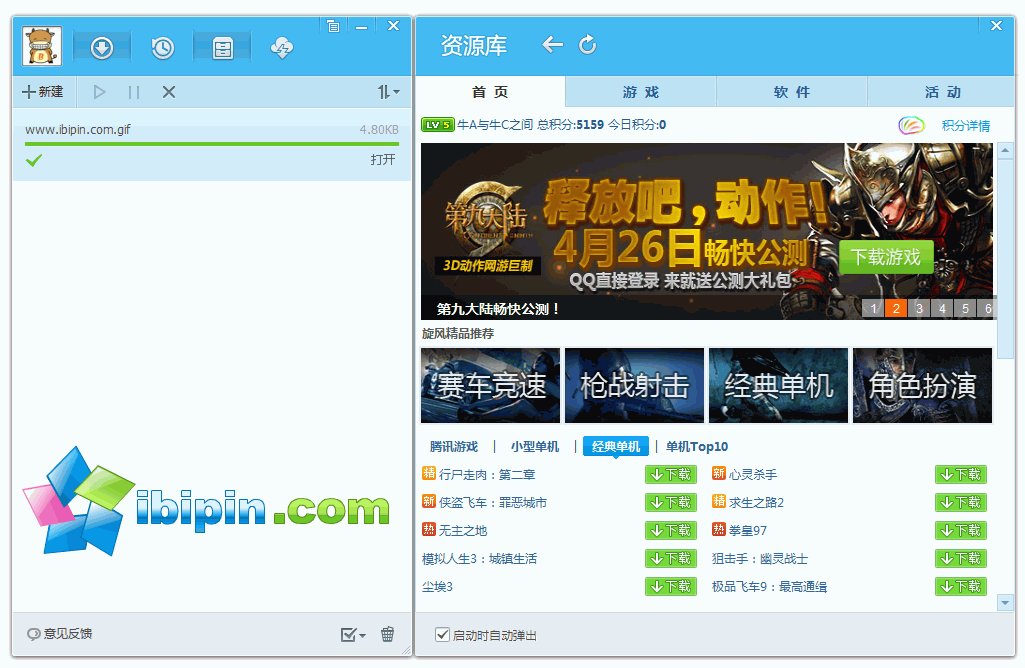Open the 经典单机 category thumbnail

[x=779, y=386]
